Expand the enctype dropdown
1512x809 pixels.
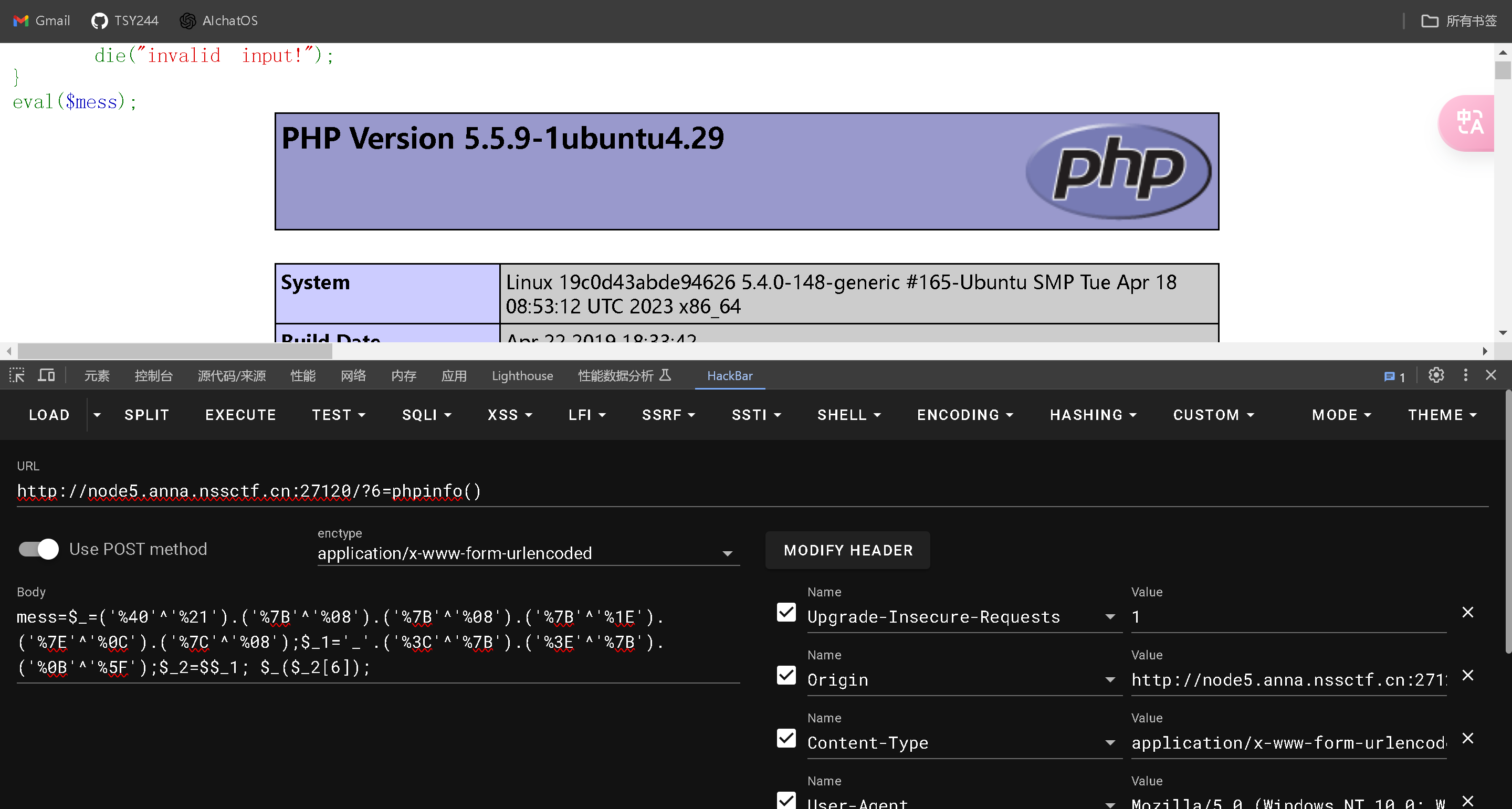pyautogui.click(x=727, y=554)
